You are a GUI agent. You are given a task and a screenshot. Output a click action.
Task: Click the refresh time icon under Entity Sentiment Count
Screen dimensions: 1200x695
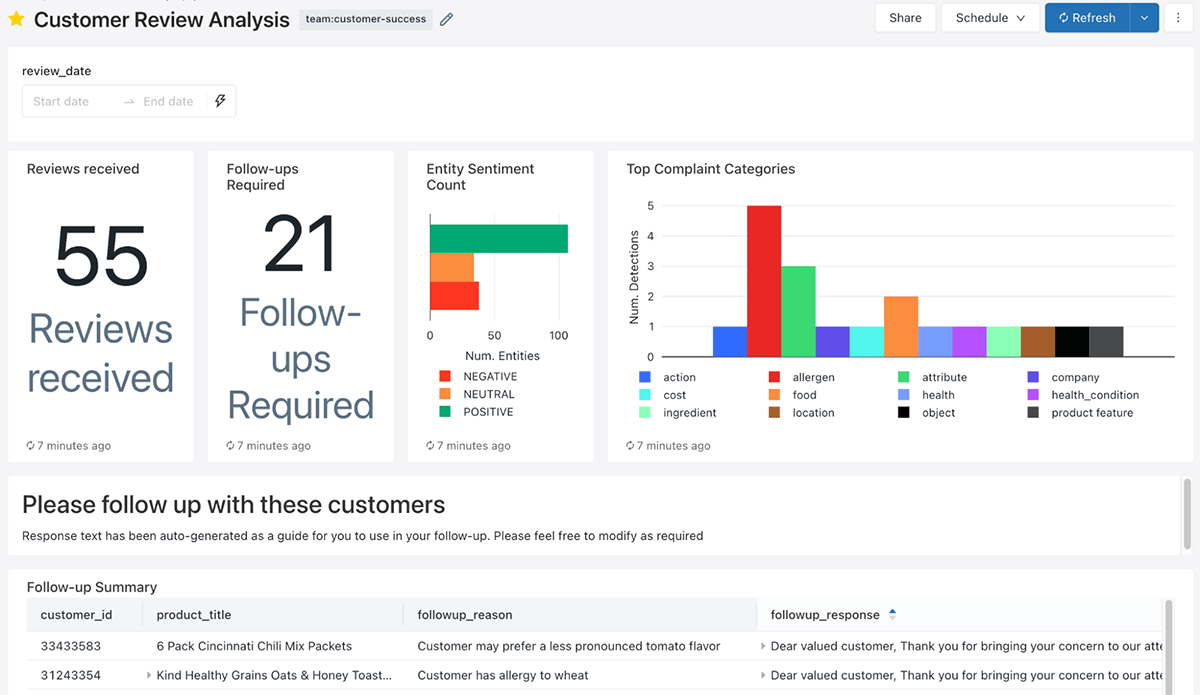tap(431, 446)
